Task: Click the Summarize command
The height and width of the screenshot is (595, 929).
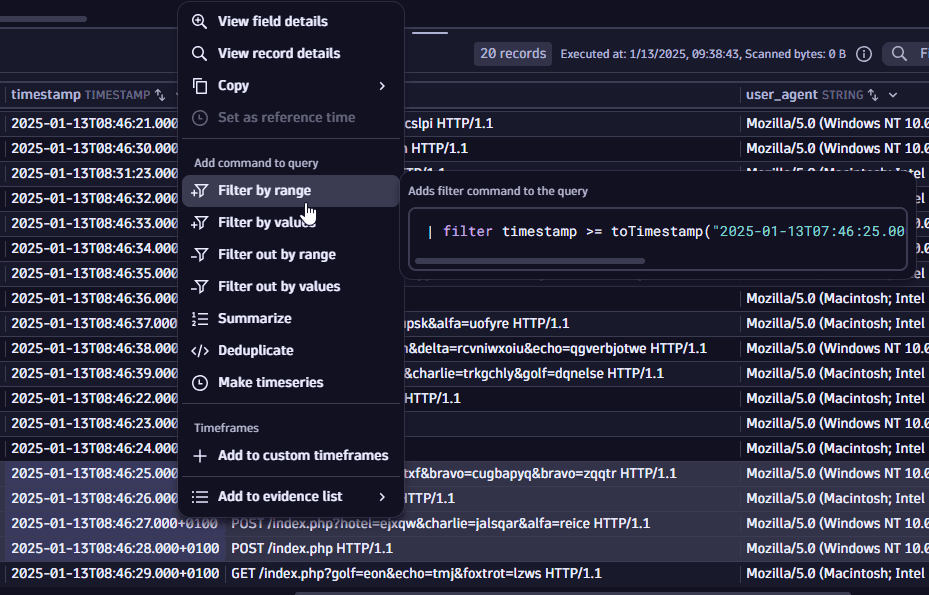Action: click(x=291, y=319)
